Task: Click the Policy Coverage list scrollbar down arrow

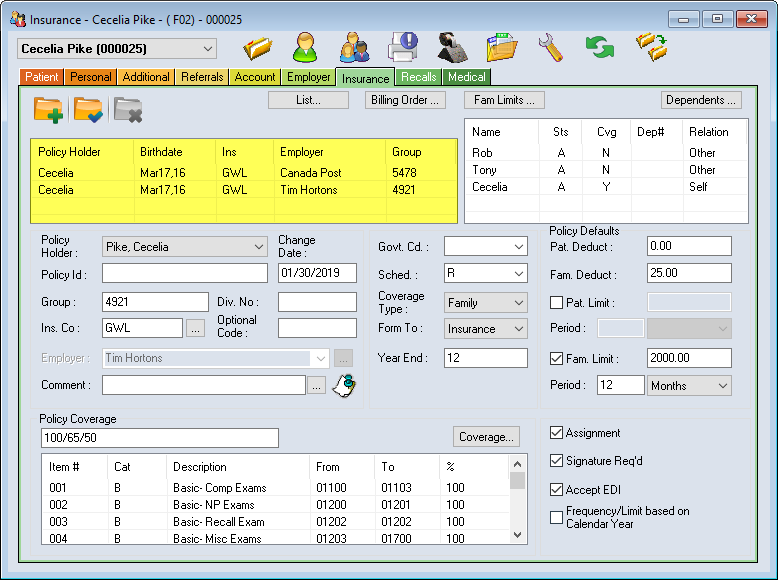Action: [518, 536]
